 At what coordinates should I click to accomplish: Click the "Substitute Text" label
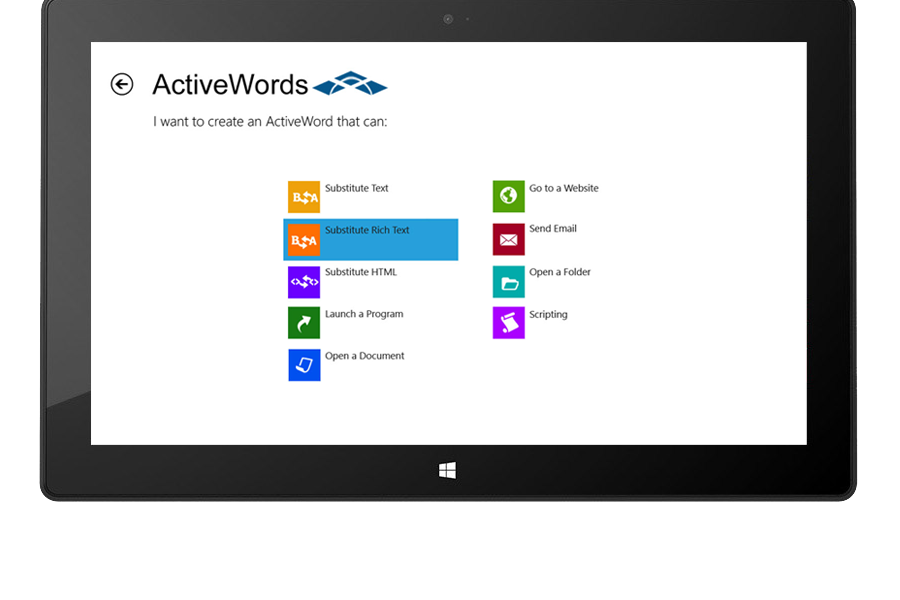tap(356, 188)
